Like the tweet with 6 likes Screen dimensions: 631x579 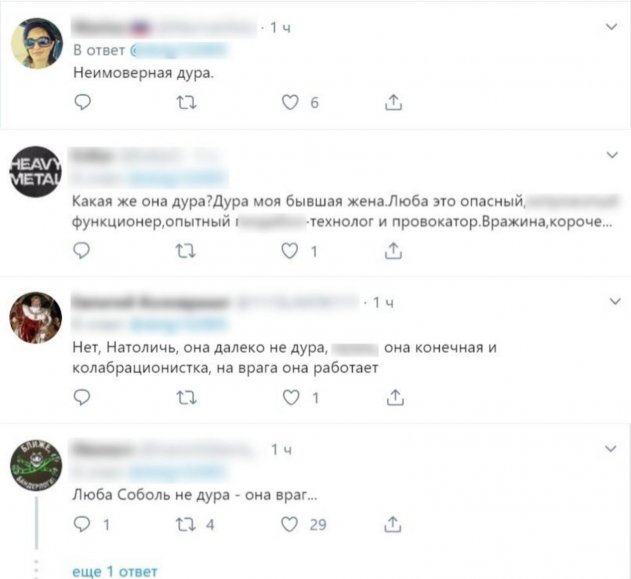coord(290,103)
